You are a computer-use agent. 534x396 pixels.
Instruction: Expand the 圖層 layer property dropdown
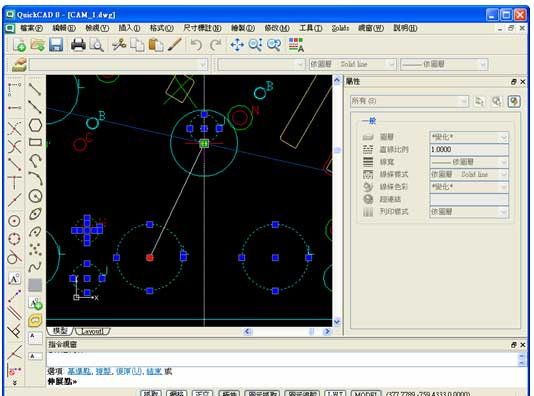coord(469,137)
